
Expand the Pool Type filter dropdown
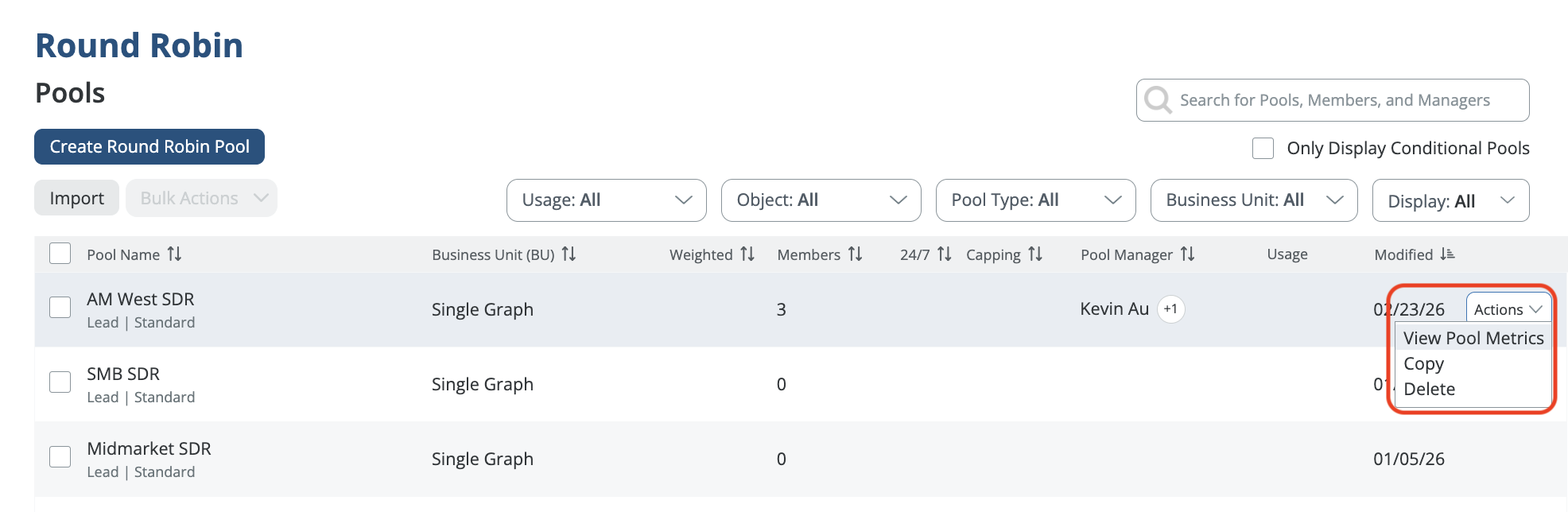(x=1035, y=200)
